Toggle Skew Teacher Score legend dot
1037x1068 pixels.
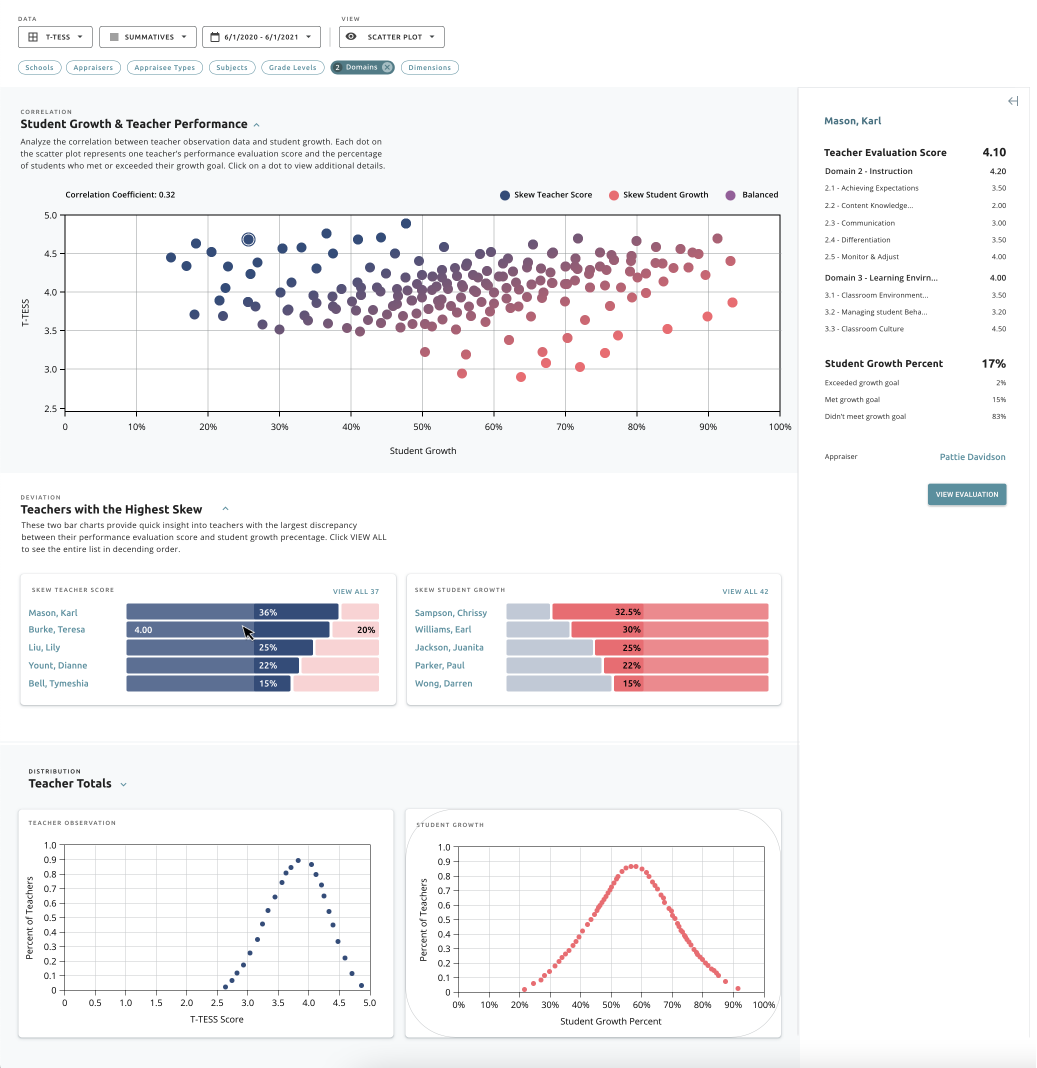(505, 195)
